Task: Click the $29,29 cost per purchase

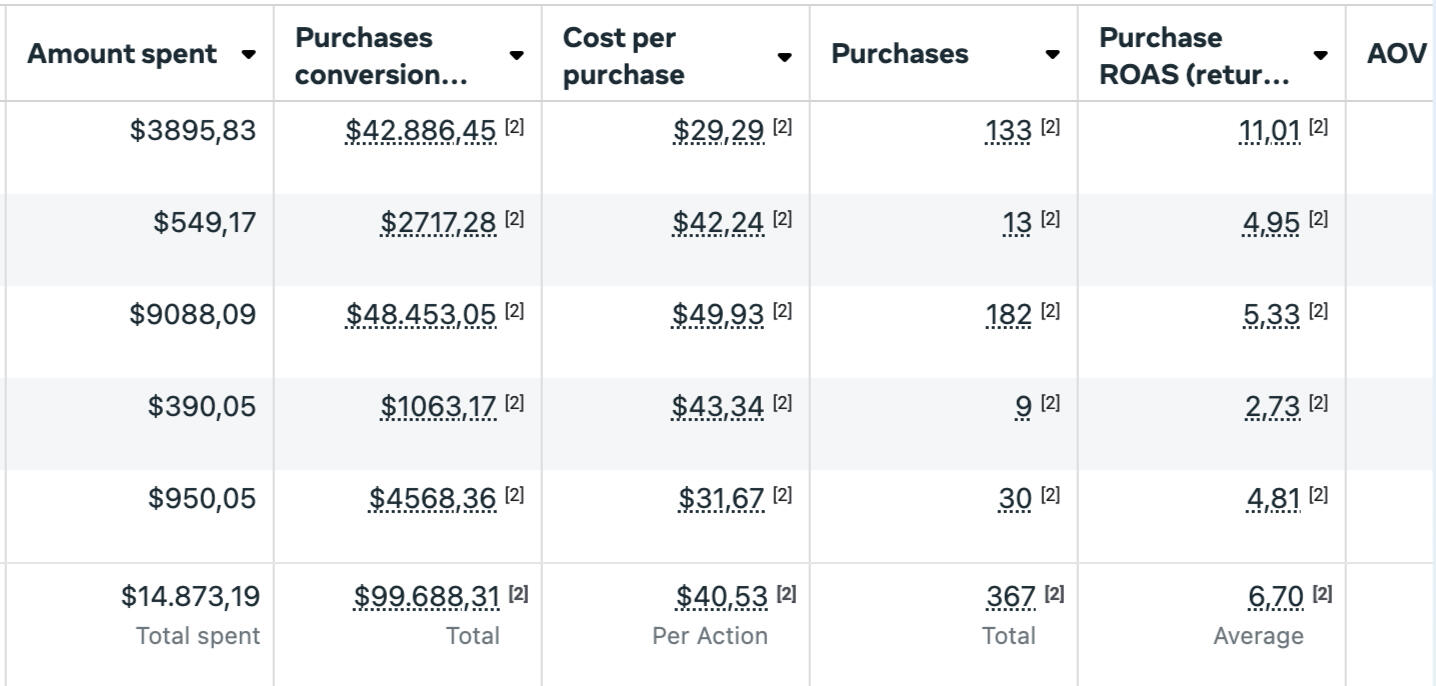Action: pos(719,130)
